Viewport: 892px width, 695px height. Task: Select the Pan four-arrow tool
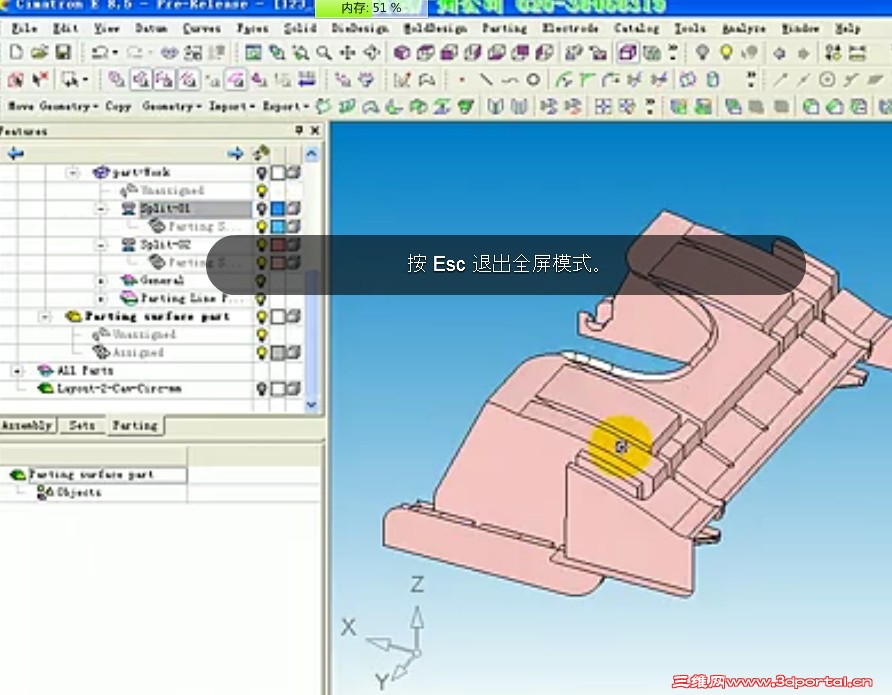click(348, 53)
